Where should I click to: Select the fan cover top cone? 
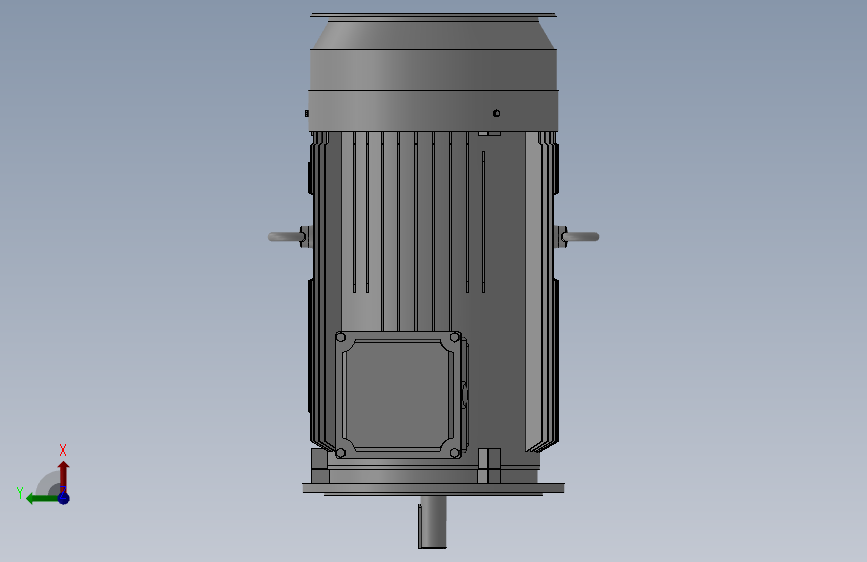point(433,35)
